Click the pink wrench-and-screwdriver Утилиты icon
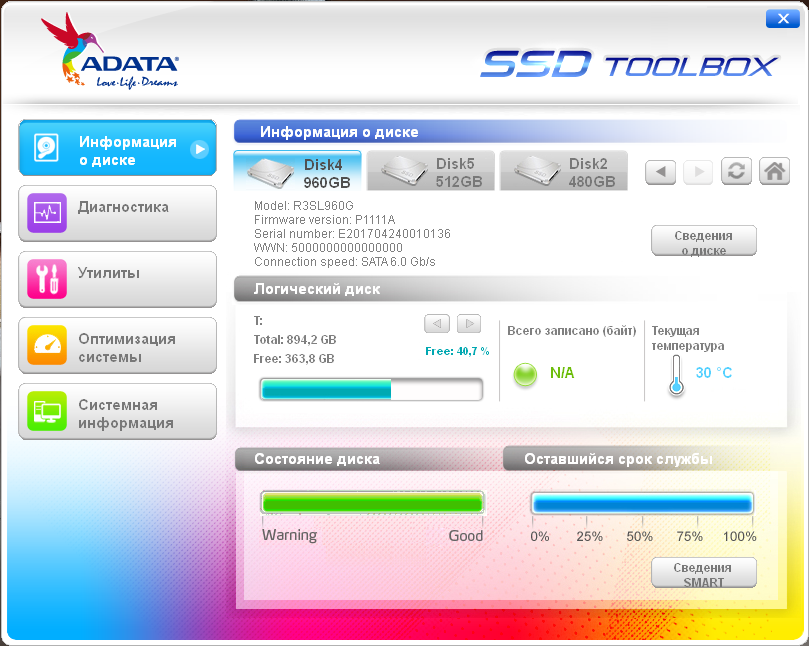Screen dimensions: 809x646 (46, 279)
